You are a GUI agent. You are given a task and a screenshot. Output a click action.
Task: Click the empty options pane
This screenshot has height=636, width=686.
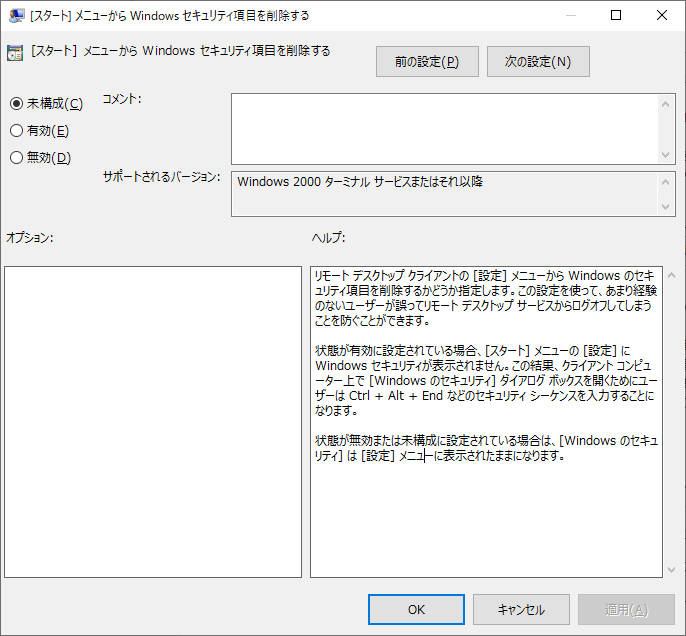click(153, 422)
